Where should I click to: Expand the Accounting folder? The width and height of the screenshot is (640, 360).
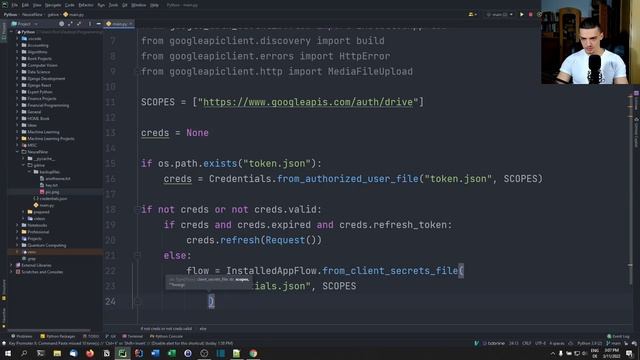[18, 45]
